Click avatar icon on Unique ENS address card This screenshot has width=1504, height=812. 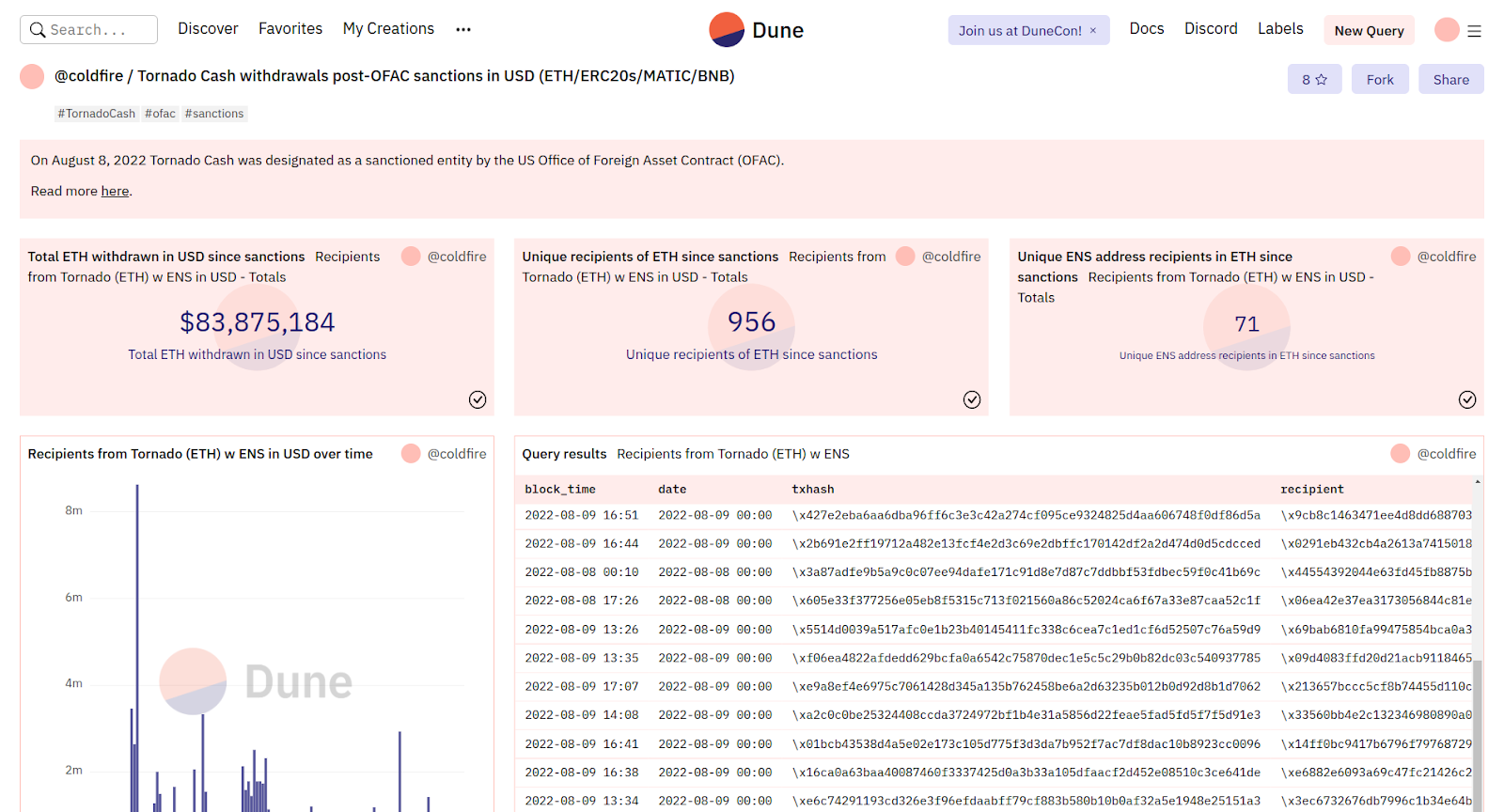pos(1401,257)
